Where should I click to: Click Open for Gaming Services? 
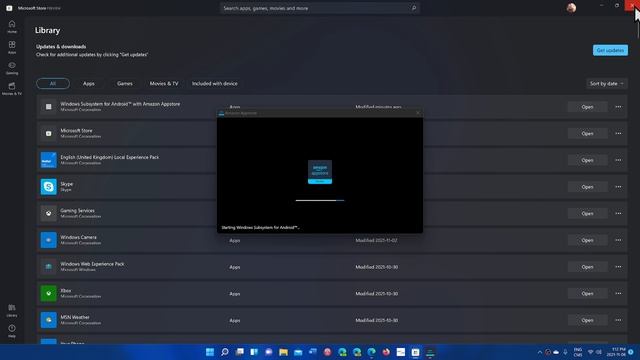(x=587, y=213)
